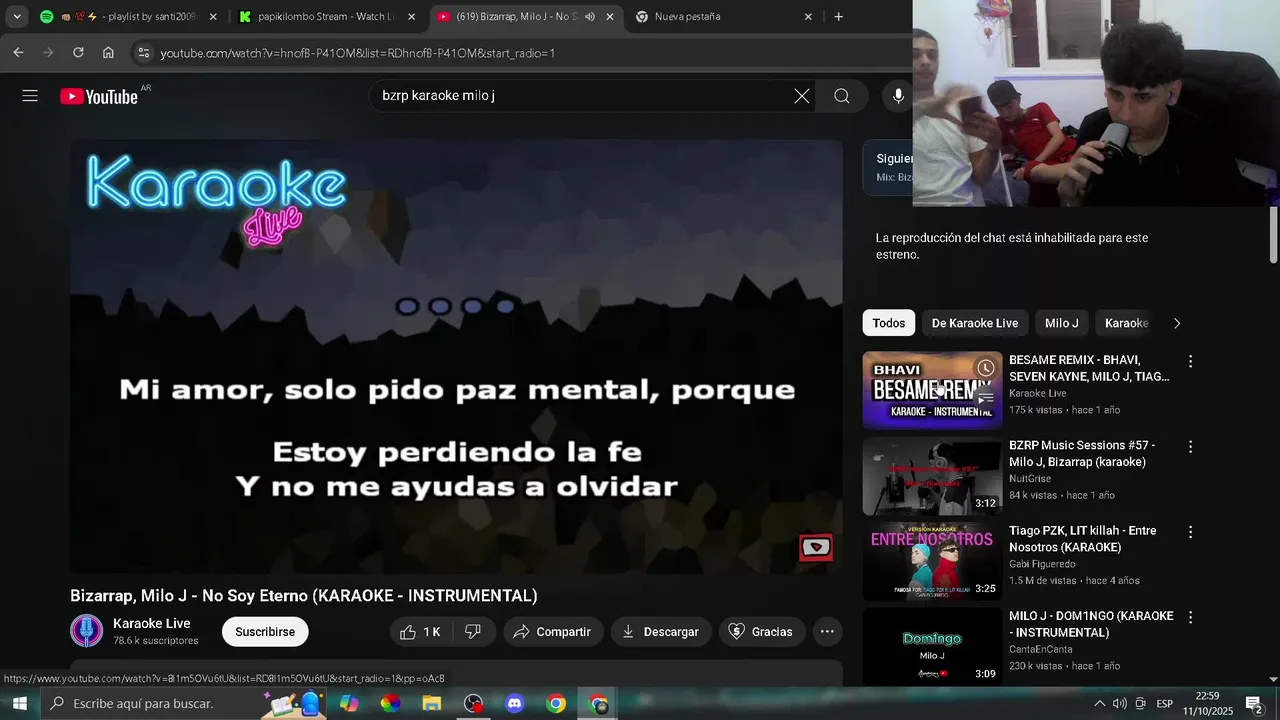The height and width of the screenshot is (720, 1280).
Task: Like the video with the thumbs up
Action: 420,632
